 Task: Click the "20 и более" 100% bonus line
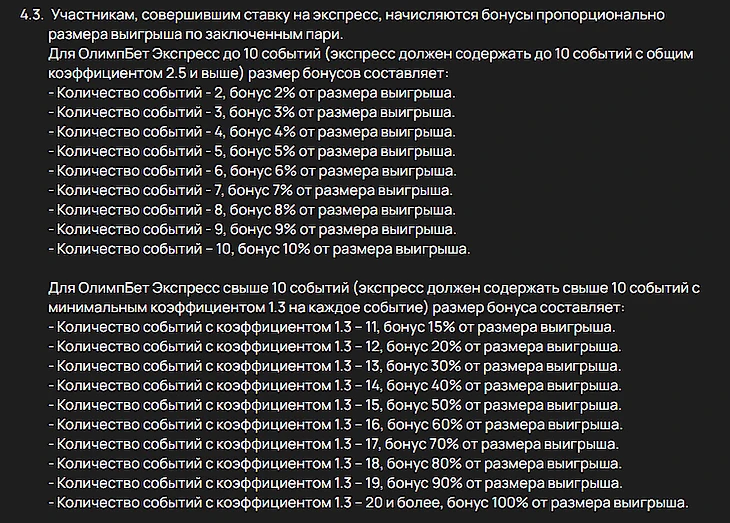[x=368, y=502]
